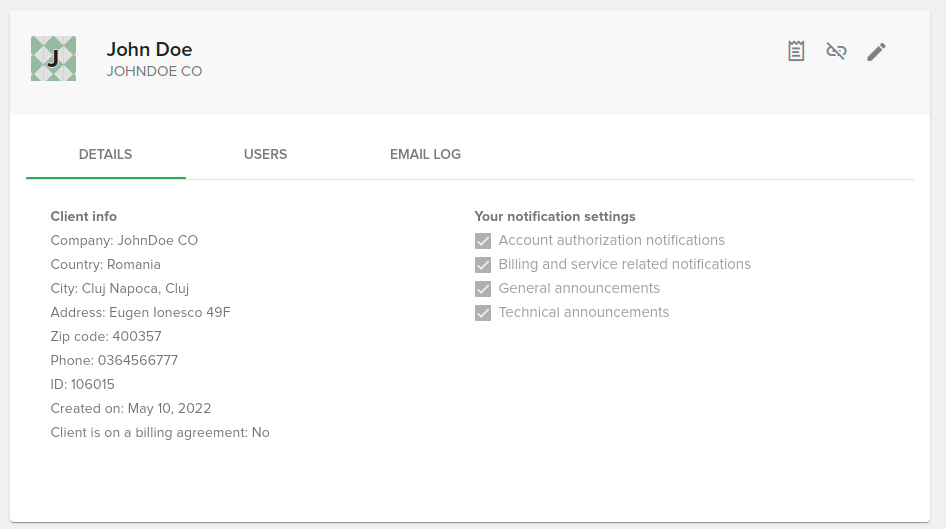Screen dimensions: 946x529
Task: Click the pencil edit client icon
Action: tap(877, 52)
